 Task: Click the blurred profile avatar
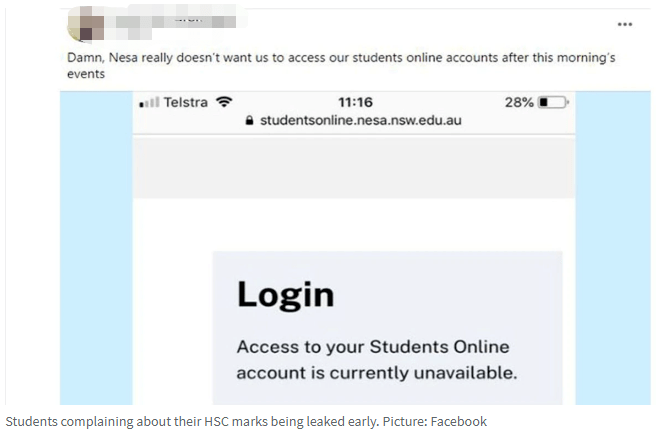click(86, 24)
